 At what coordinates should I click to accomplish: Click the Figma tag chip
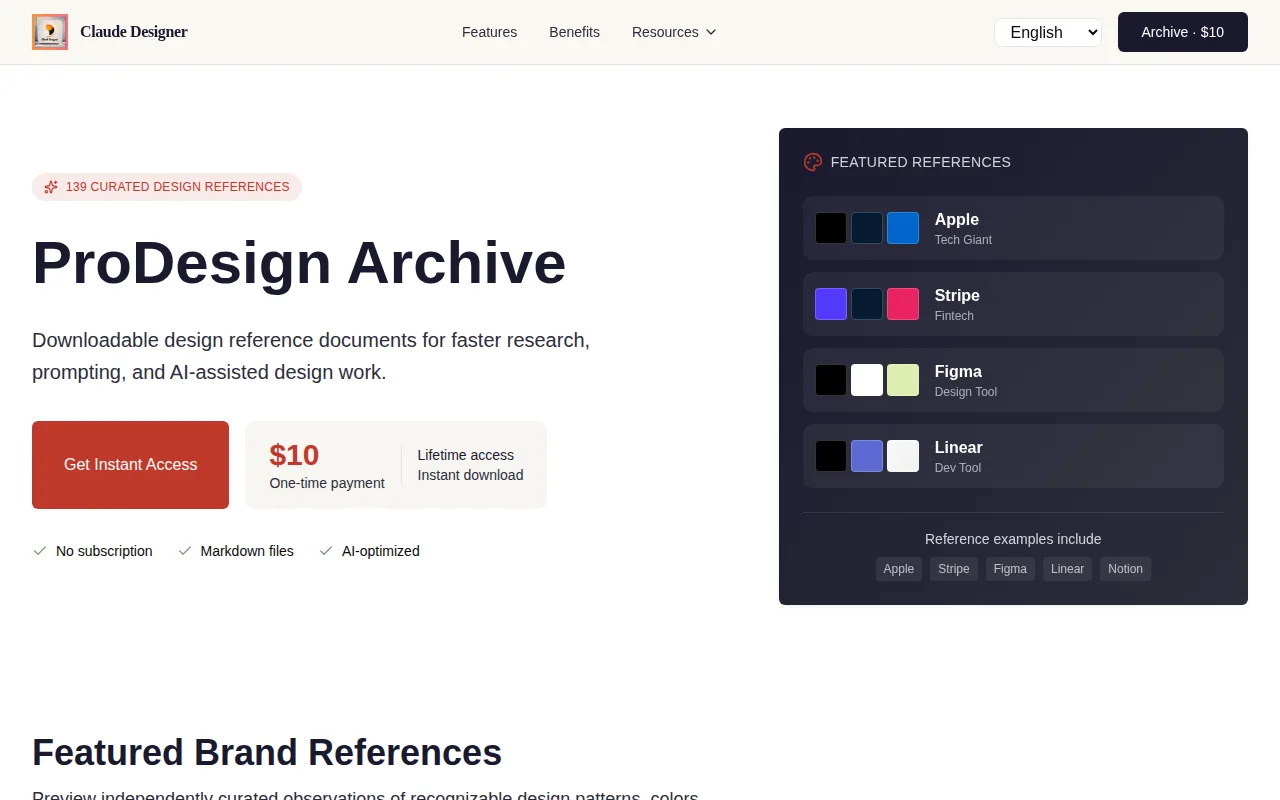[x=1010, y=569]
